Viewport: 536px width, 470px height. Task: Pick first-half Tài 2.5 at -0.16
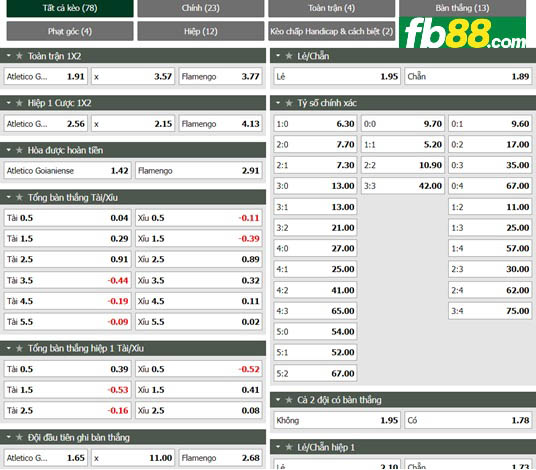(x=67, y=410)
